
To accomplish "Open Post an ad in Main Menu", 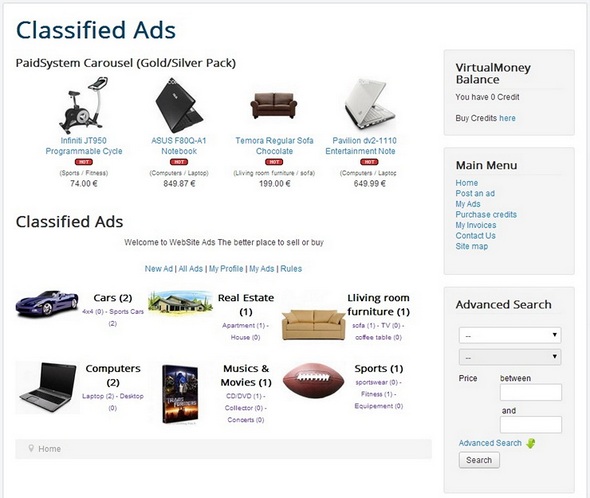I will tap(475, 193).
